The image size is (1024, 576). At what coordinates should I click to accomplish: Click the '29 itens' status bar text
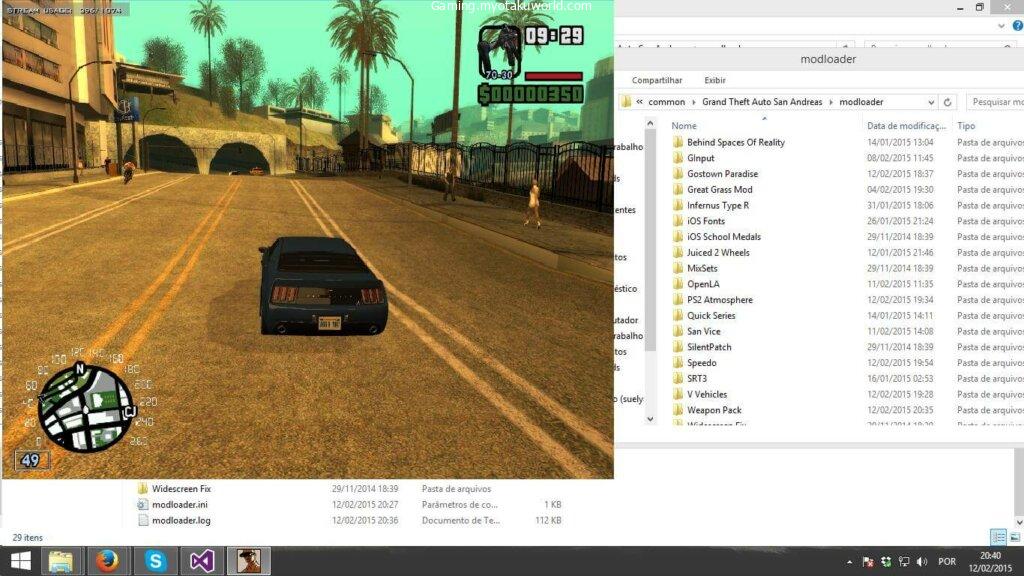[x=27, y=537]
